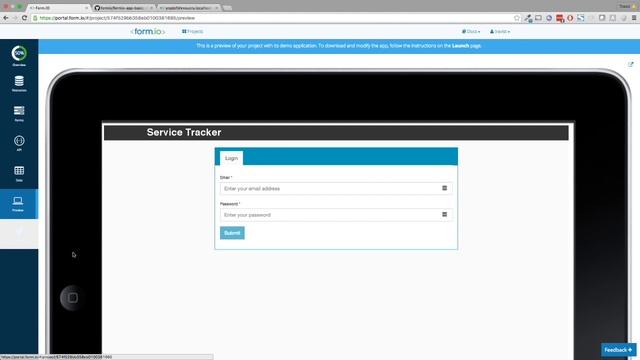Viewport: 640px width, 360px height.
Task: Click the Service Tracker title
Action: click(x=184, y=132)
